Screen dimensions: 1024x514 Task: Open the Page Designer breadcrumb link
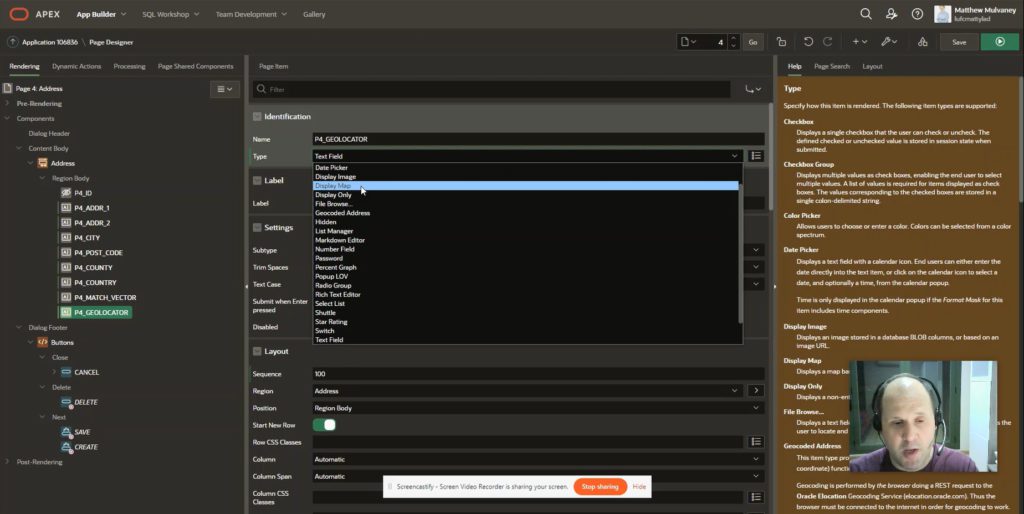pos(111,42)
